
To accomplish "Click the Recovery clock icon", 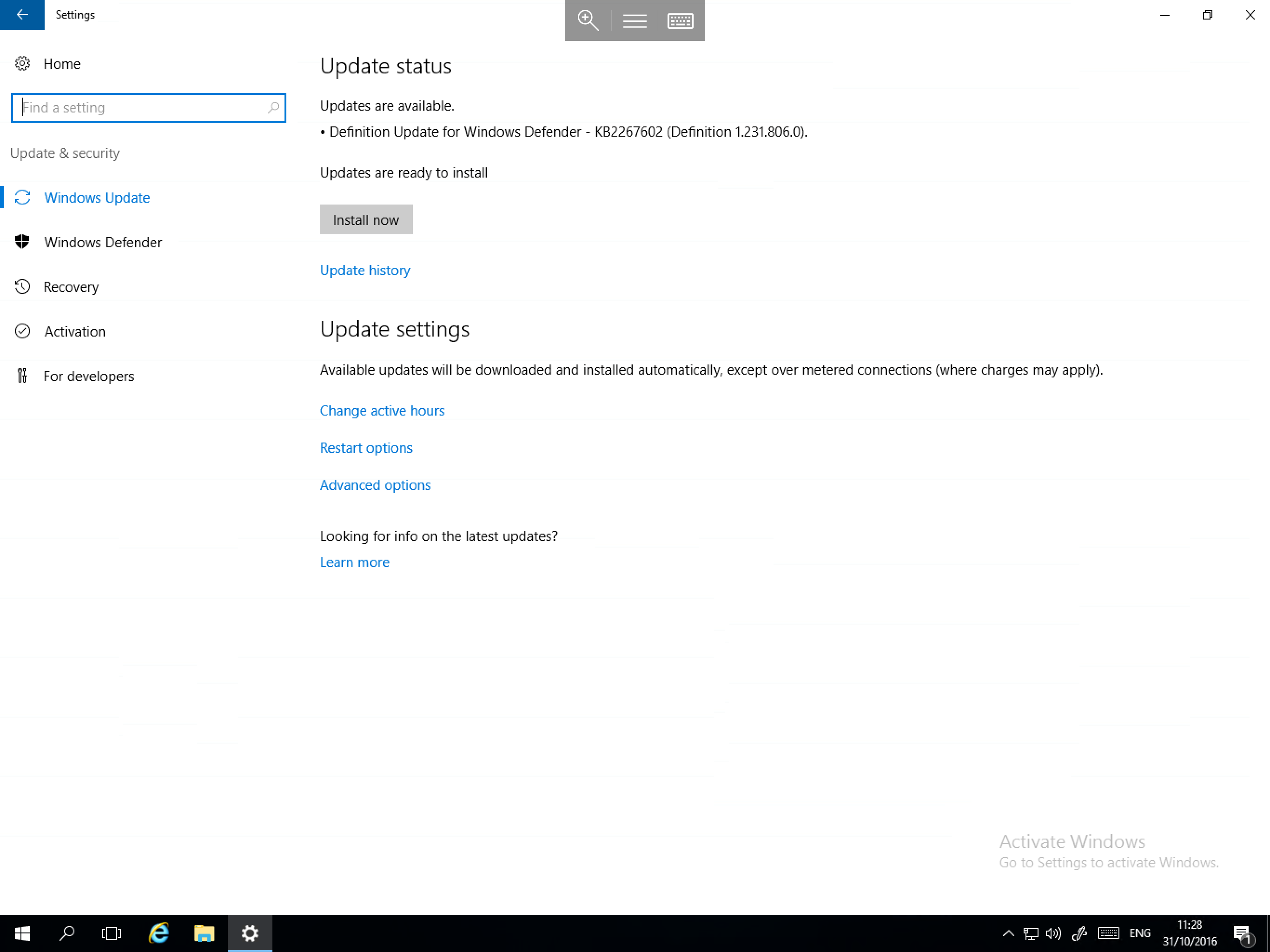I will (22, 286).
